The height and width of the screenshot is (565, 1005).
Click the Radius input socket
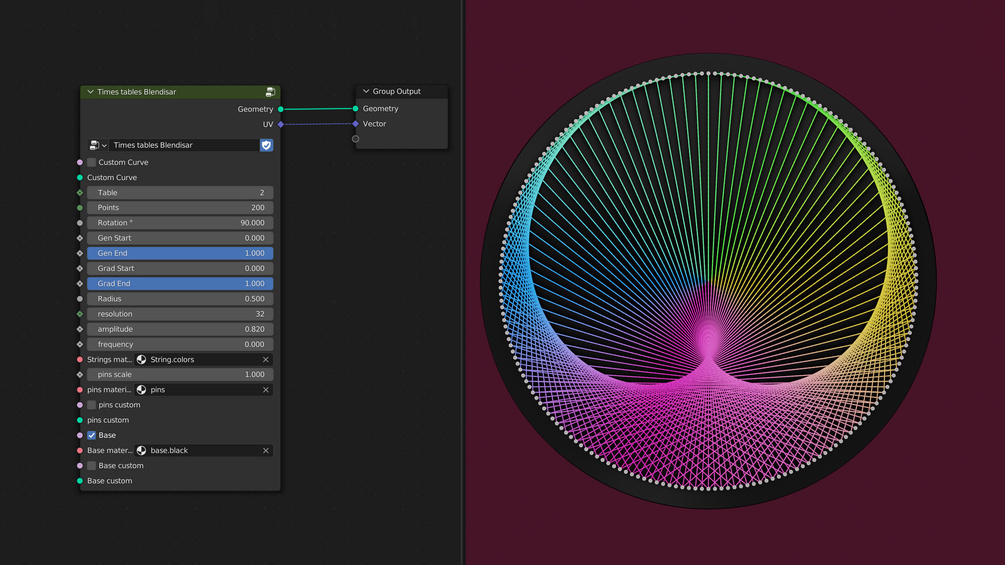(x=80, y=299)
